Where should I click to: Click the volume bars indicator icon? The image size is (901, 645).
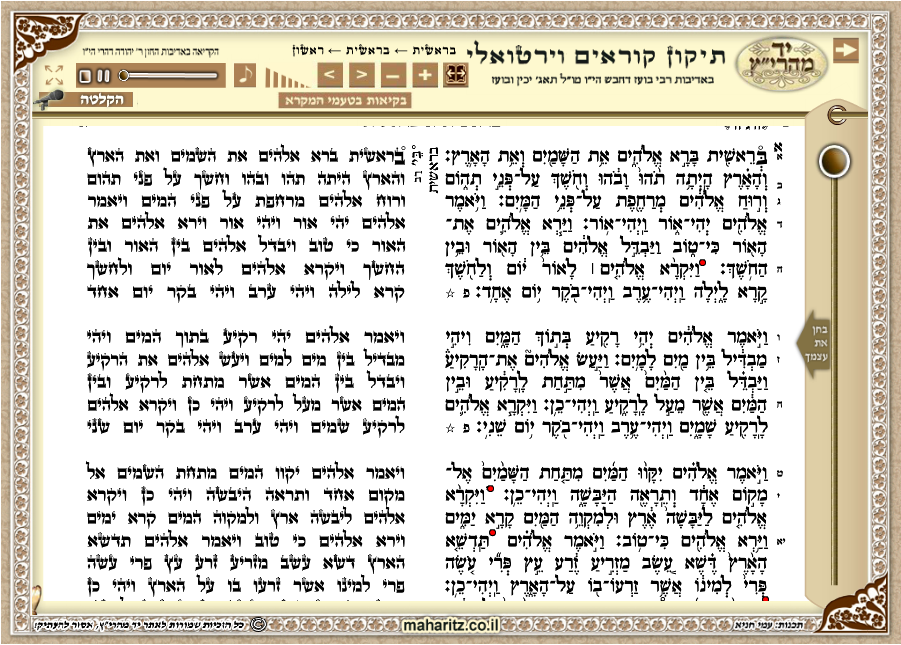(283, 76)
